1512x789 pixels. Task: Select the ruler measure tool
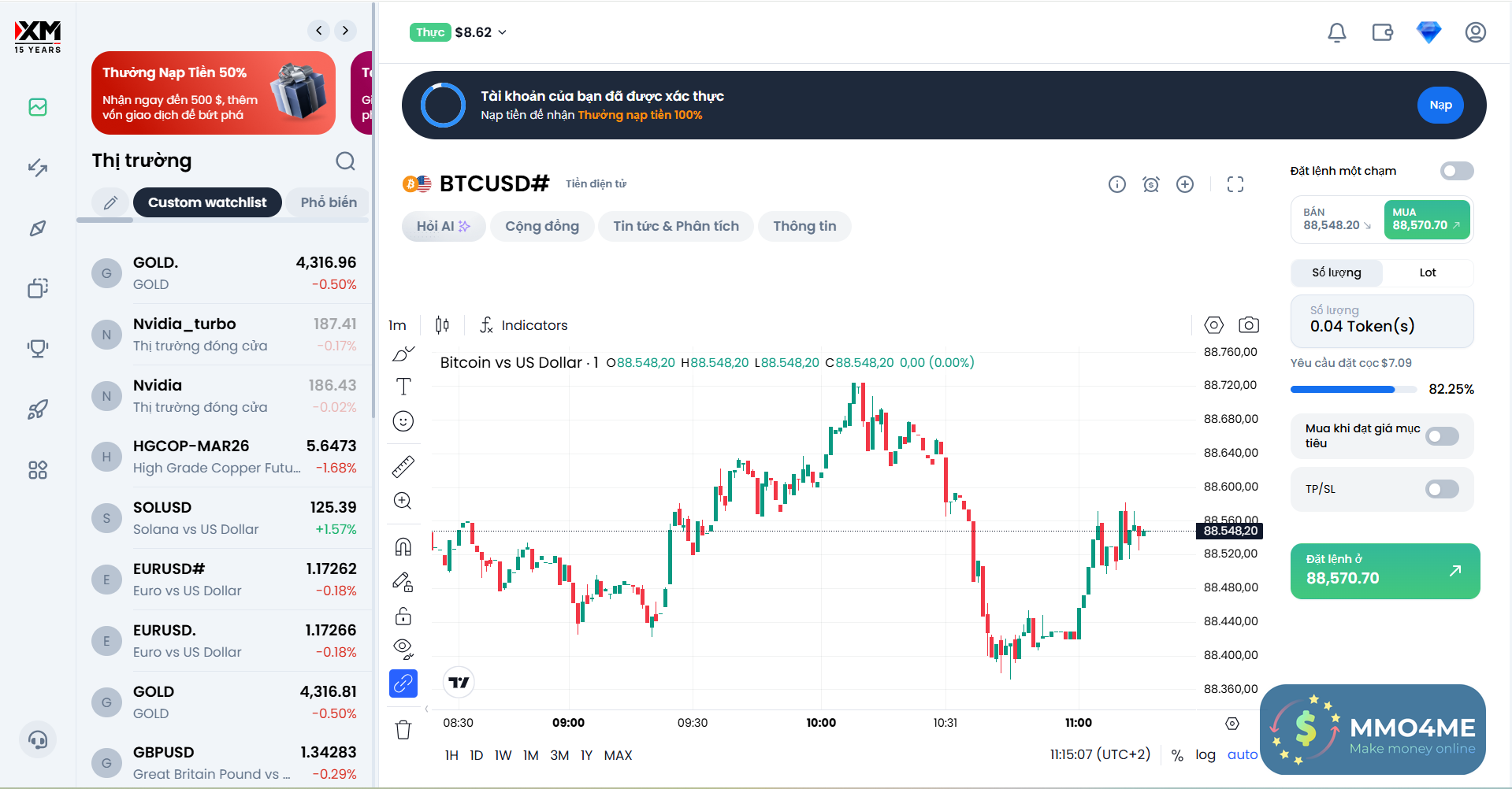click(403, 467)
